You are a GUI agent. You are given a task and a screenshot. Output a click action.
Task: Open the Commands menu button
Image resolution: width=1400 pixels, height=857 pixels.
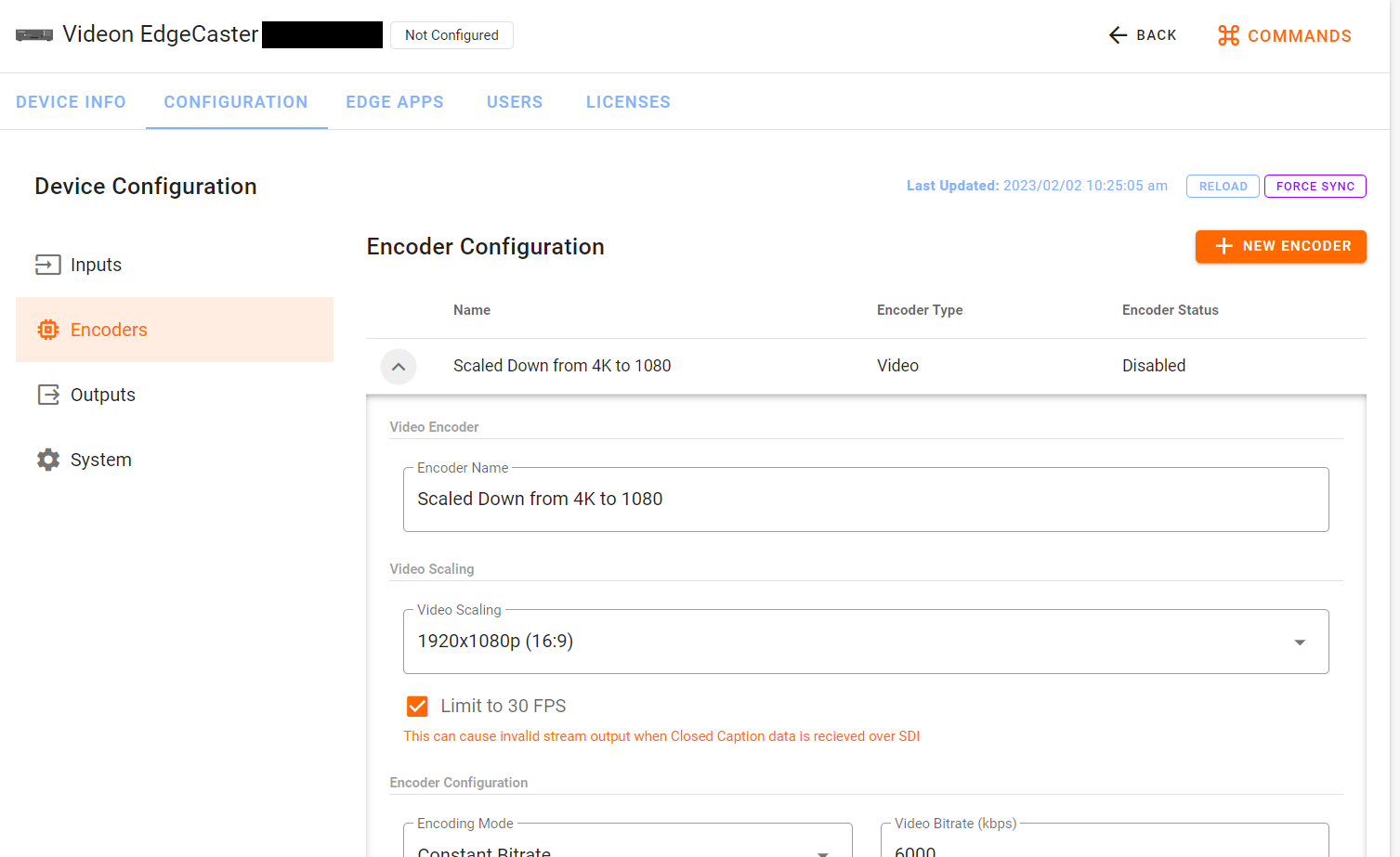1285,35
